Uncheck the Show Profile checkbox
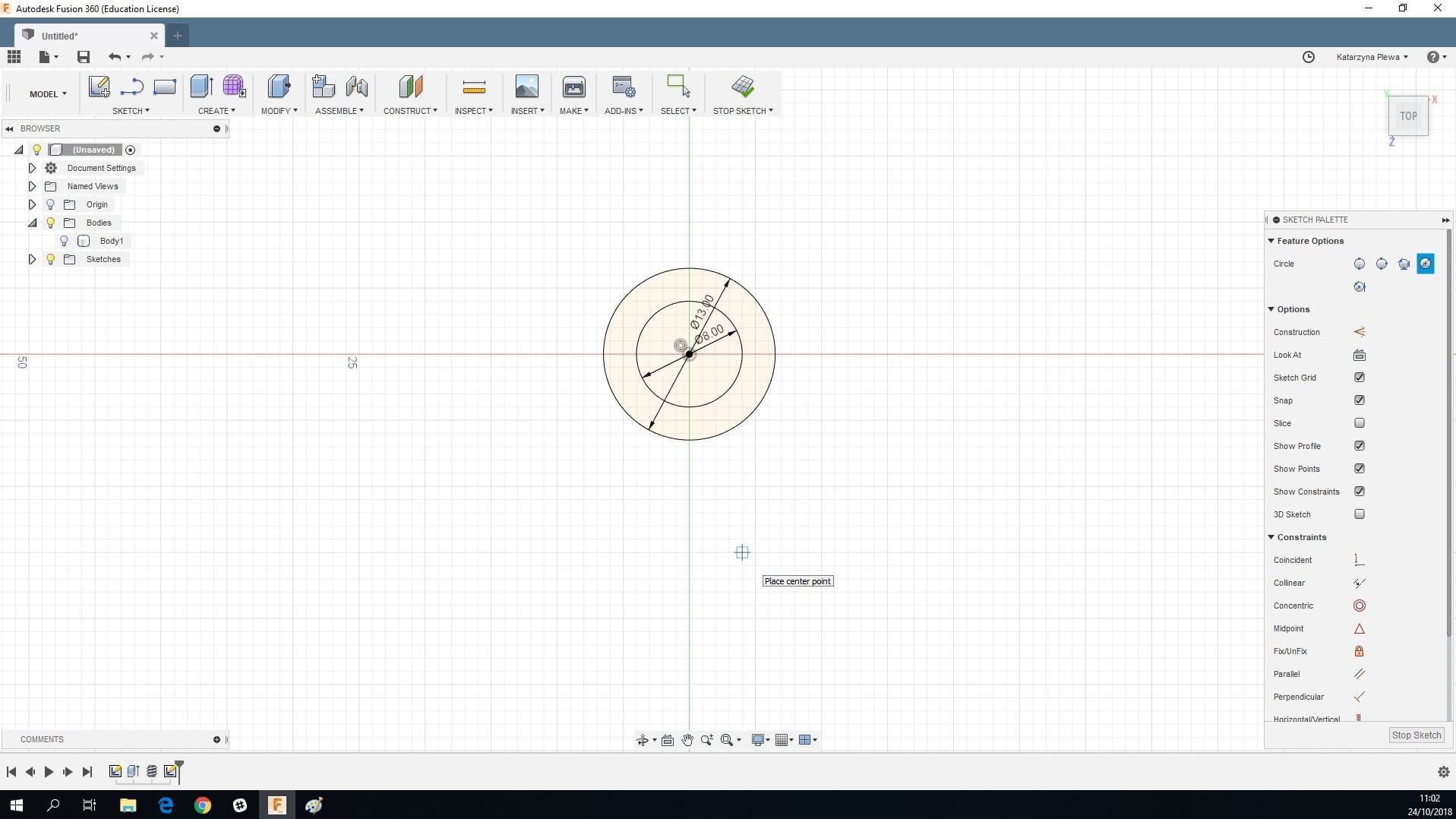1456x819 pixels. [1359, 446]
